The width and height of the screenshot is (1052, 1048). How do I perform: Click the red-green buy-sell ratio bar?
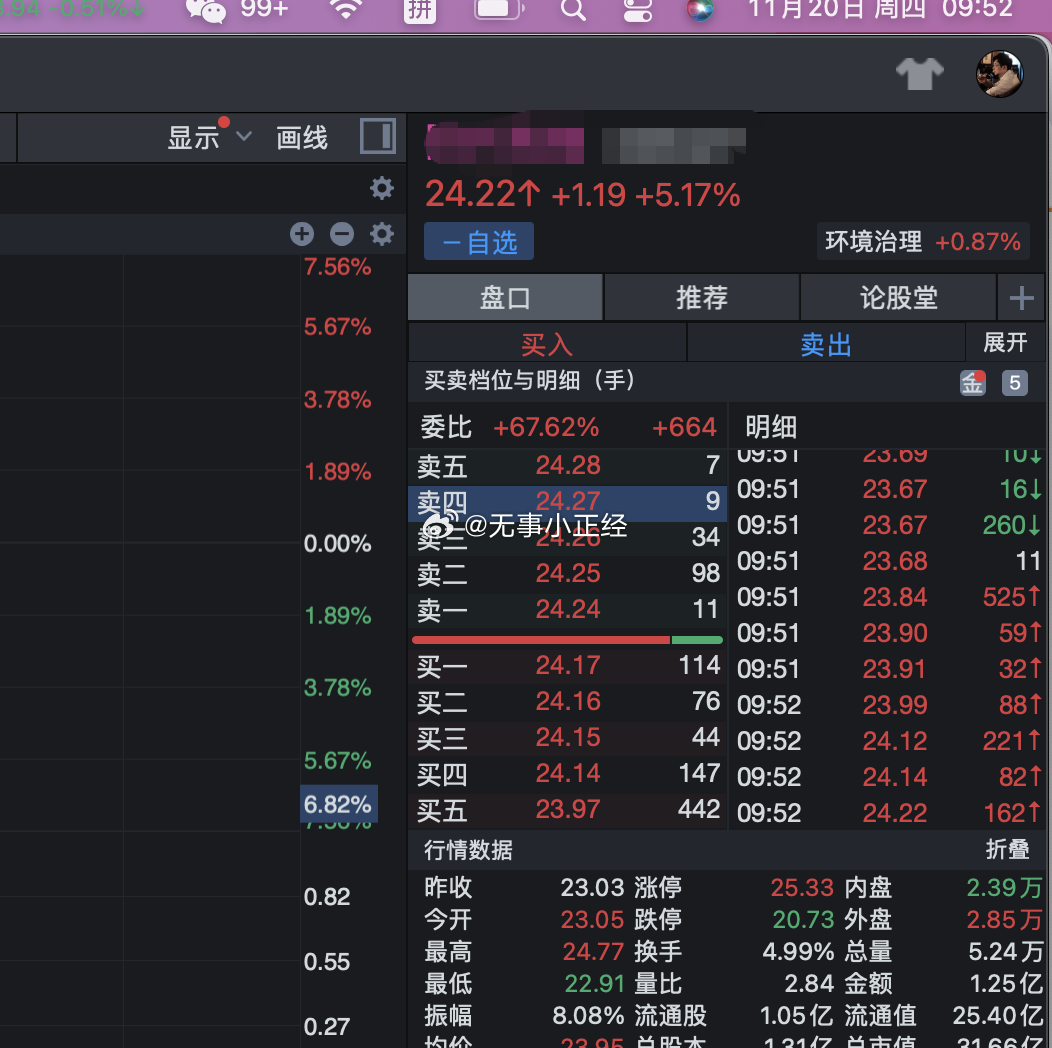coord(570,639)
